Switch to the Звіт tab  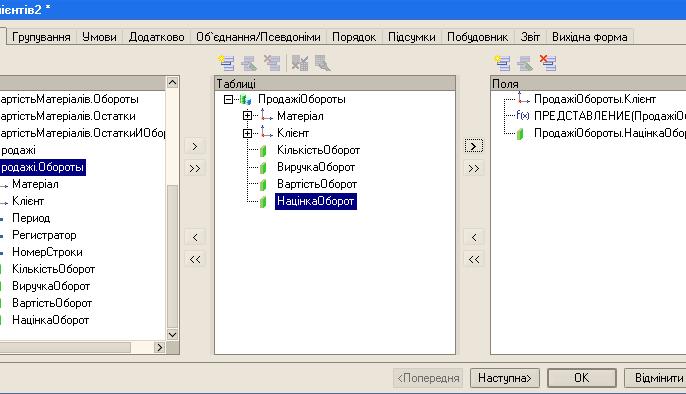click(x=530, y=37)
